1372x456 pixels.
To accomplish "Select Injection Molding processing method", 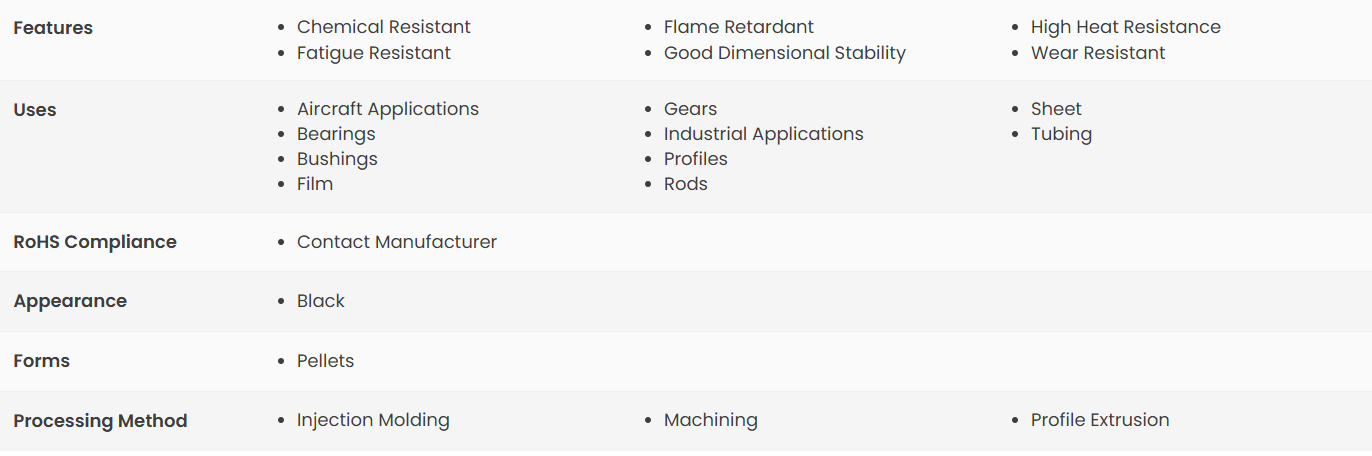I will click(373, 420).
